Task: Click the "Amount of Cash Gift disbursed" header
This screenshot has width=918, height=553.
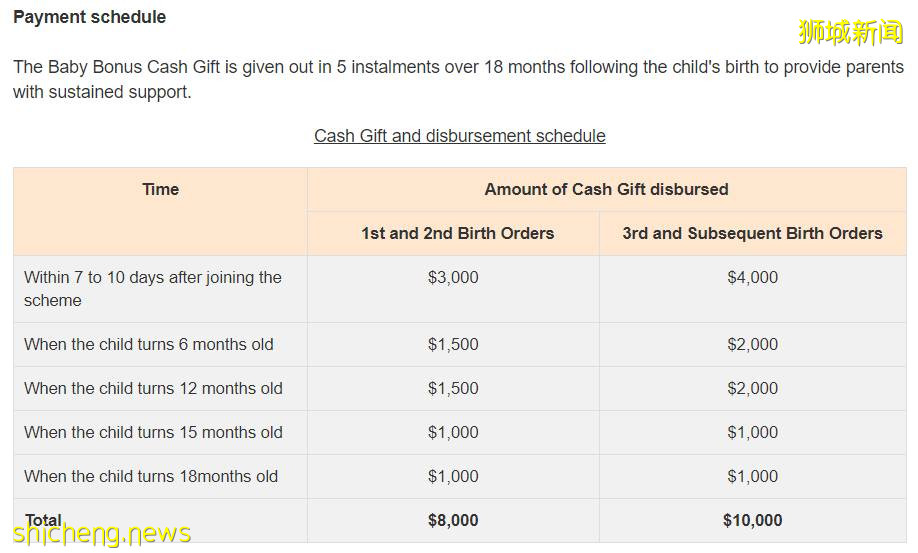Action: coord(606,189)
